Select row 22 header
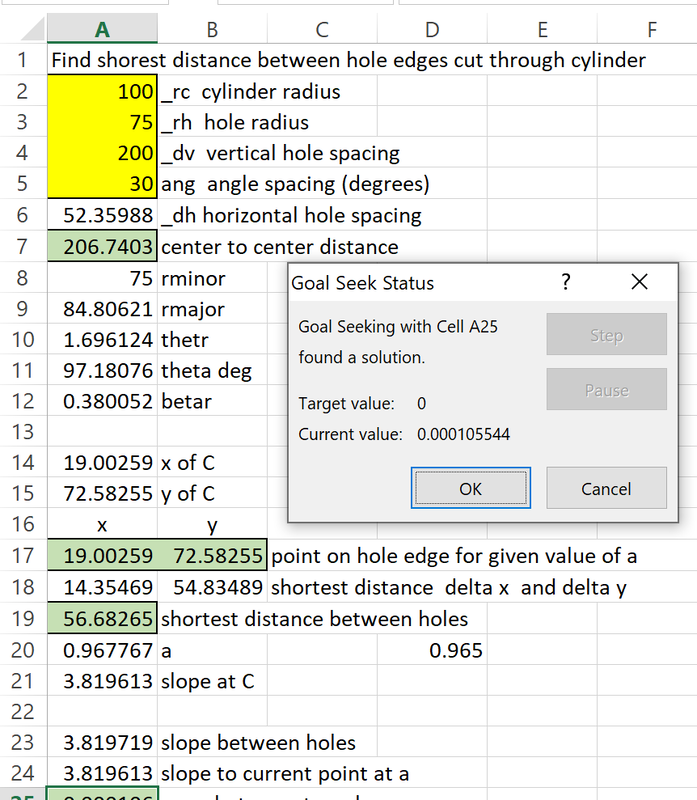This screenshot has height=800, width=697. [22, 711]
